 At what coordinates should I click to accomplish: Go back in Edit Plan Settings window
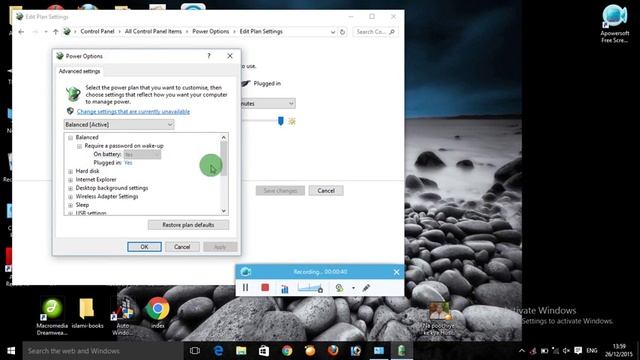coord(21,32)
